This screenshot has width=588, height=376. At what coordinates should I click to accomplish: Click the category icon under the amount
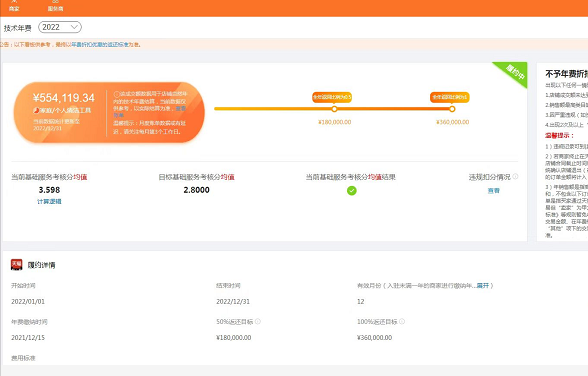coord(36,110)
